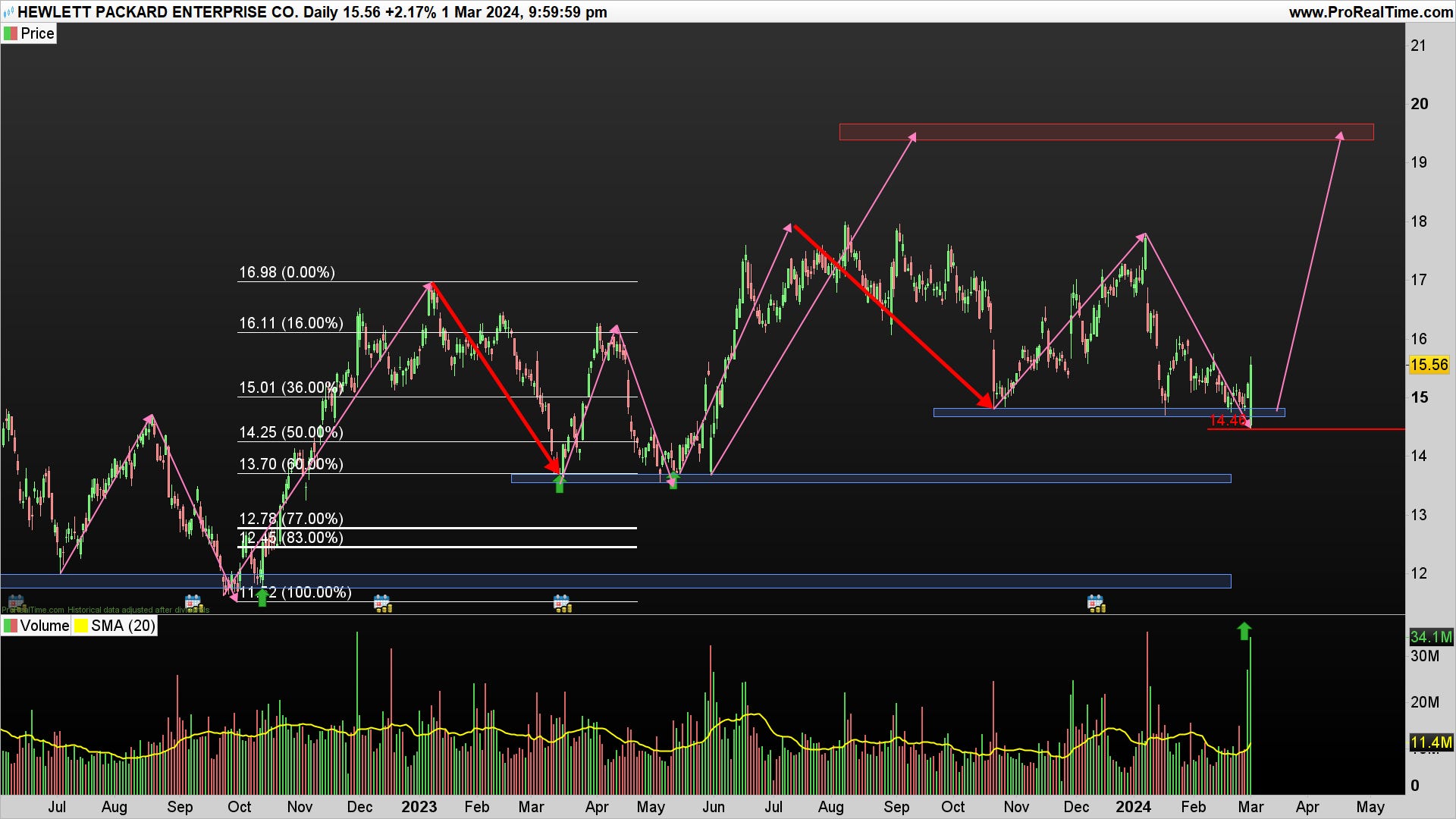Select the green up arrow at the October 2022 low
The width and height of the screenshot is (1456, 819).
[262, 597]
